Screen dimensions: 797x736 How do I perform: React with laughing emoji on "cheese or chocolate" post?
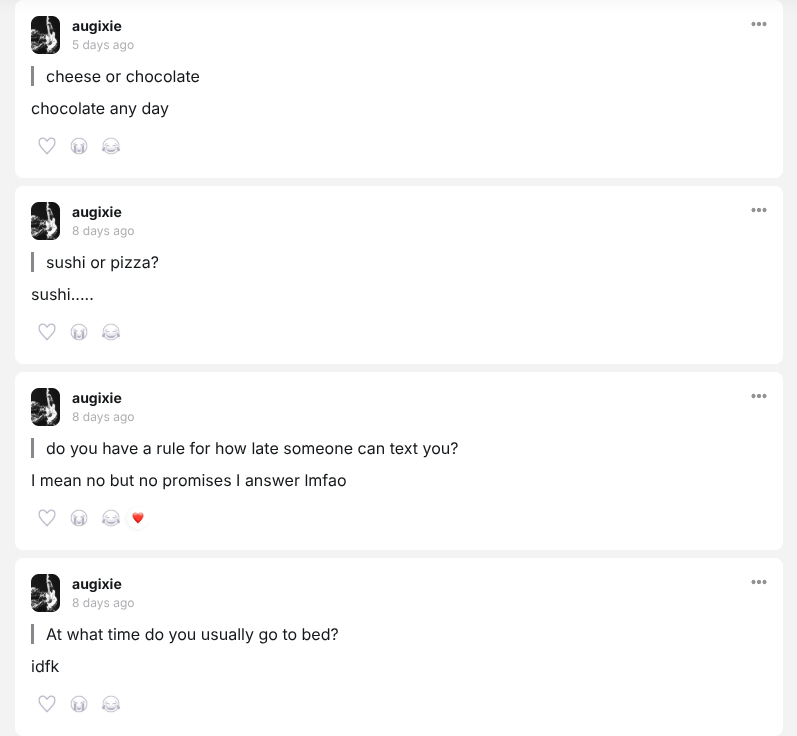(111, 146)
